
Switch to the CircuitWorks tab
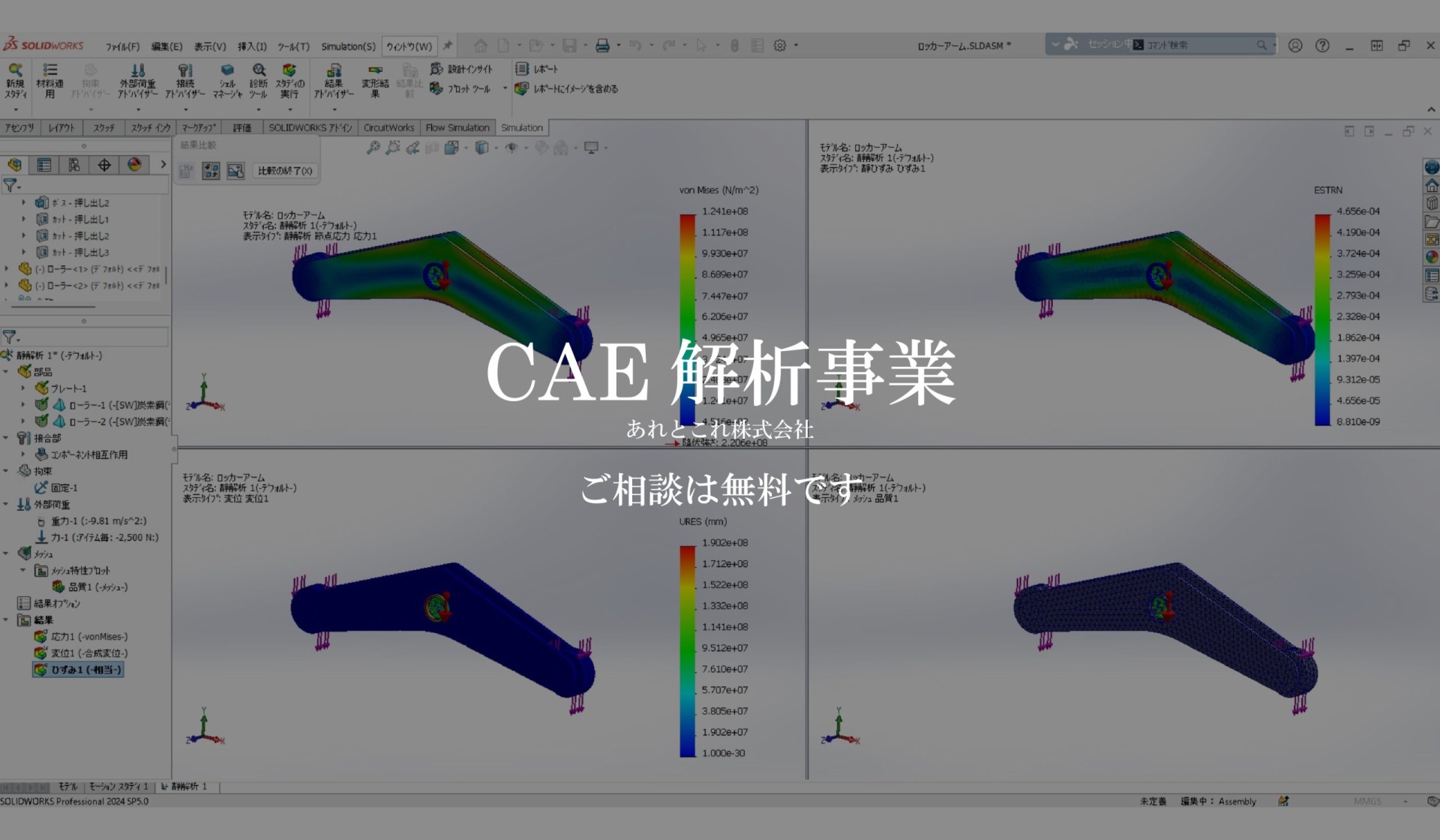[x=388, y=128]
